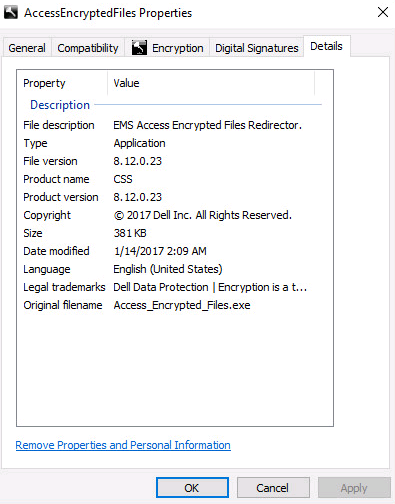Switch to the General tab
Screen dimensions: 395x504
27,48
